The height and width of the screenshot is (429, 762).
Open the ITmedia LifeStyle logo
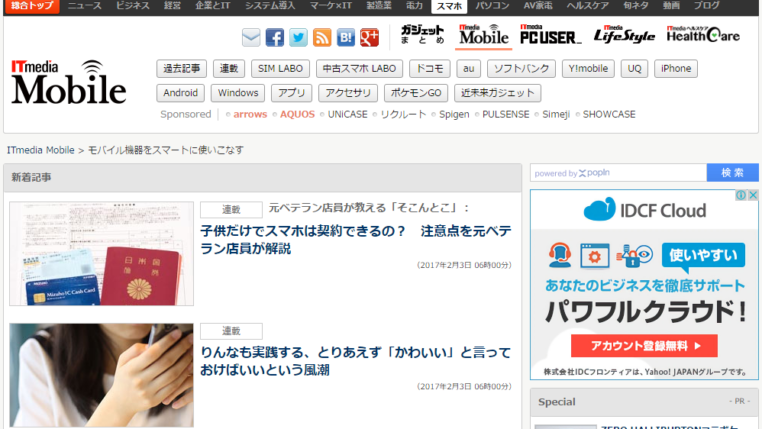pos(624,35)
